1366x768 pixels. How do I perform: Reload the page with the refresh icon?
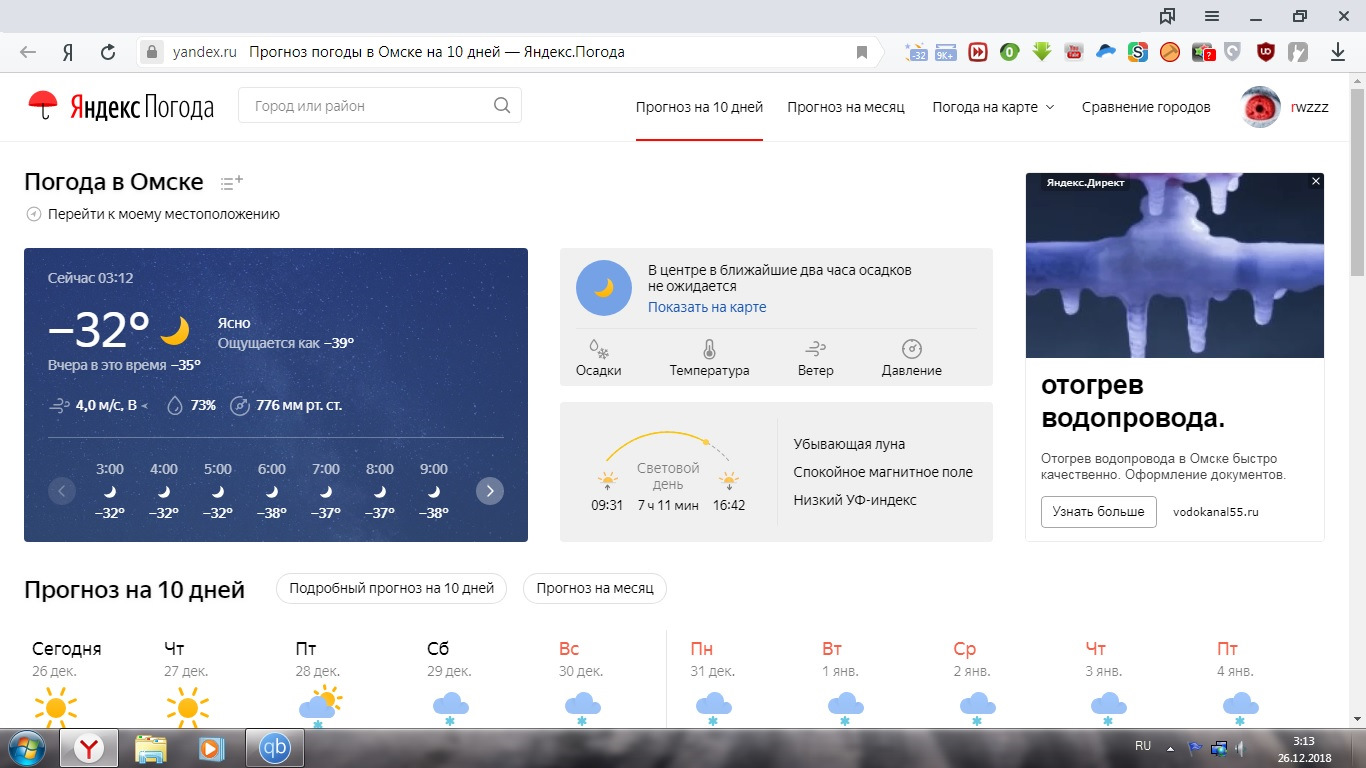(108, 52)
